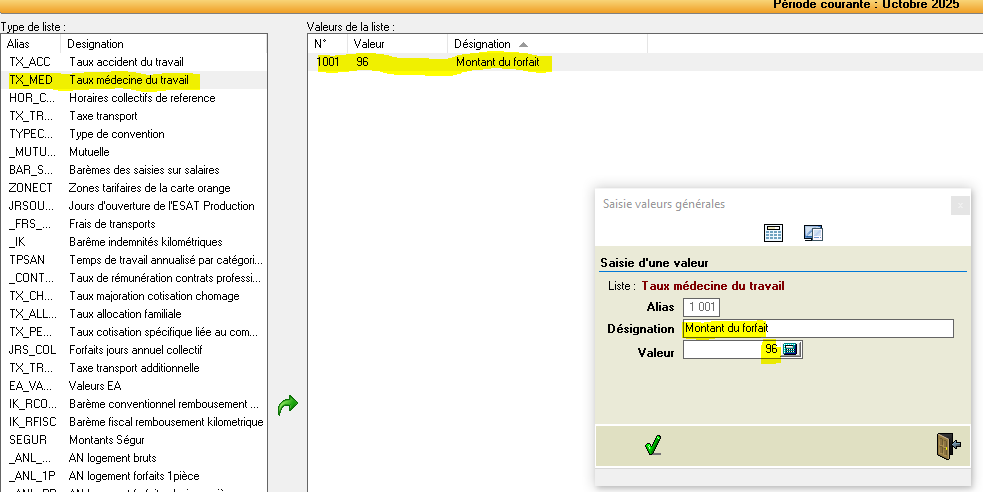This screenshot has height=492, width=983.
Task: Open Montants Ségur list type
Action: 106,440
